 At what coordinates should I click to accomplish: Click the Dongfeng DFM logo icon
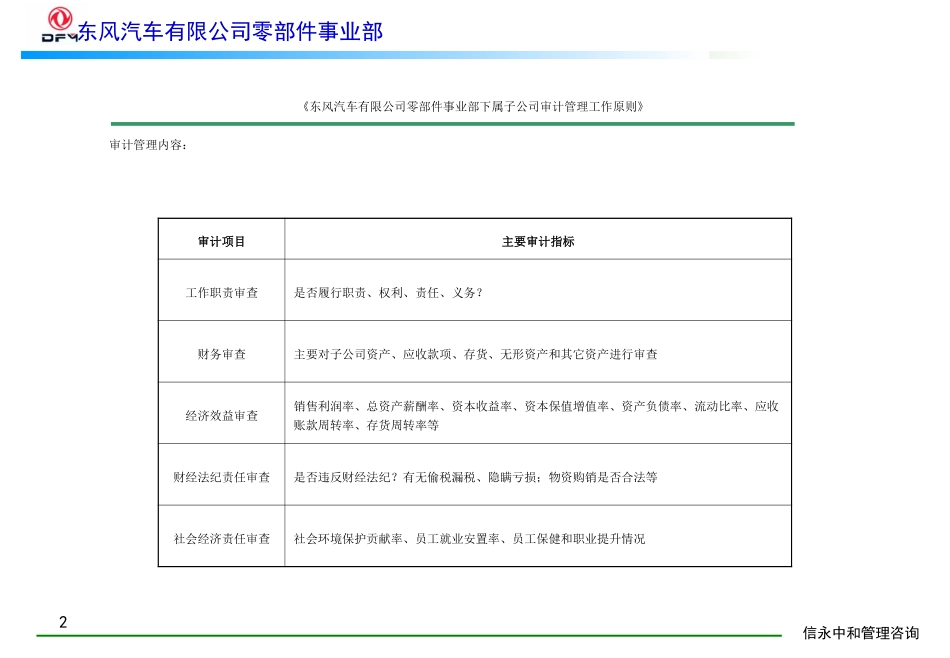pyautogui.click(x=59, y=25)
